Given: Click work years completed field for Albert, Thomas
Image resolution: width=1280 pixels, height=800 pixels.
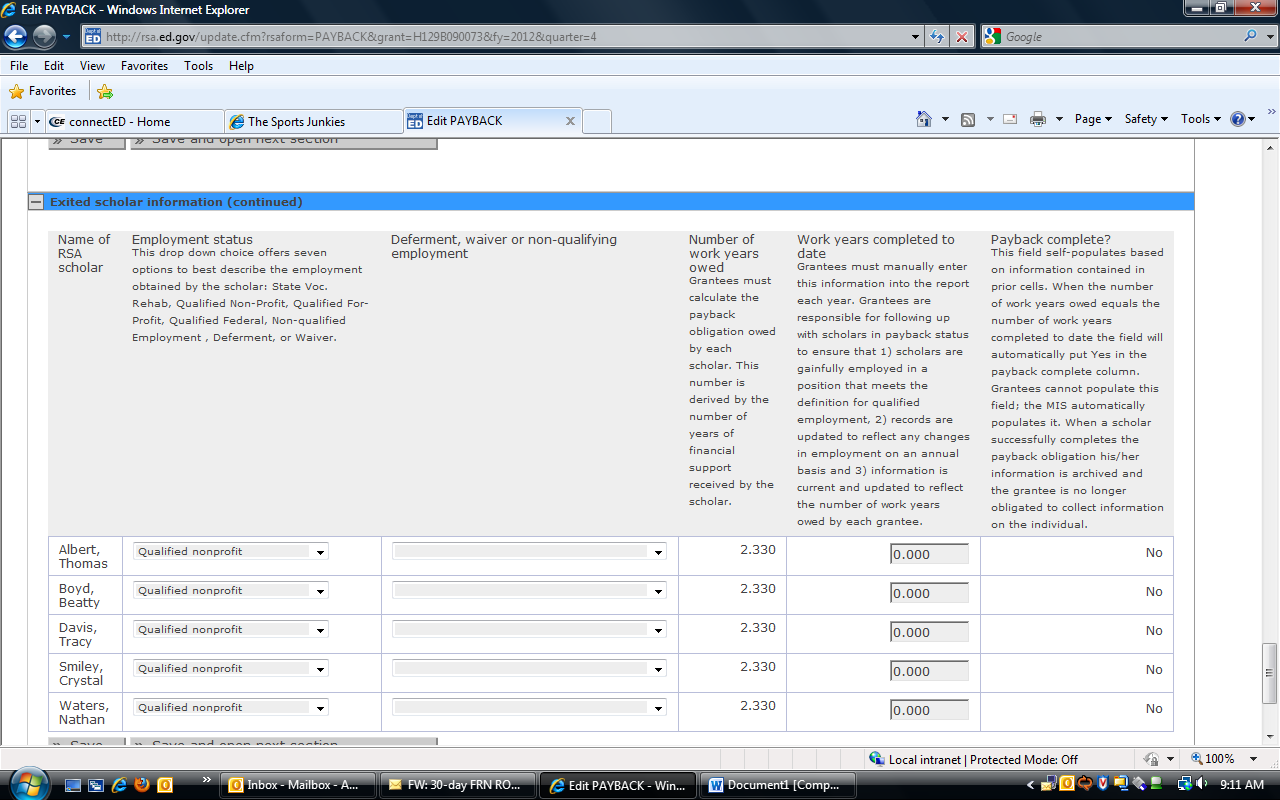Looking at the screenshot, I should [929, 554].
